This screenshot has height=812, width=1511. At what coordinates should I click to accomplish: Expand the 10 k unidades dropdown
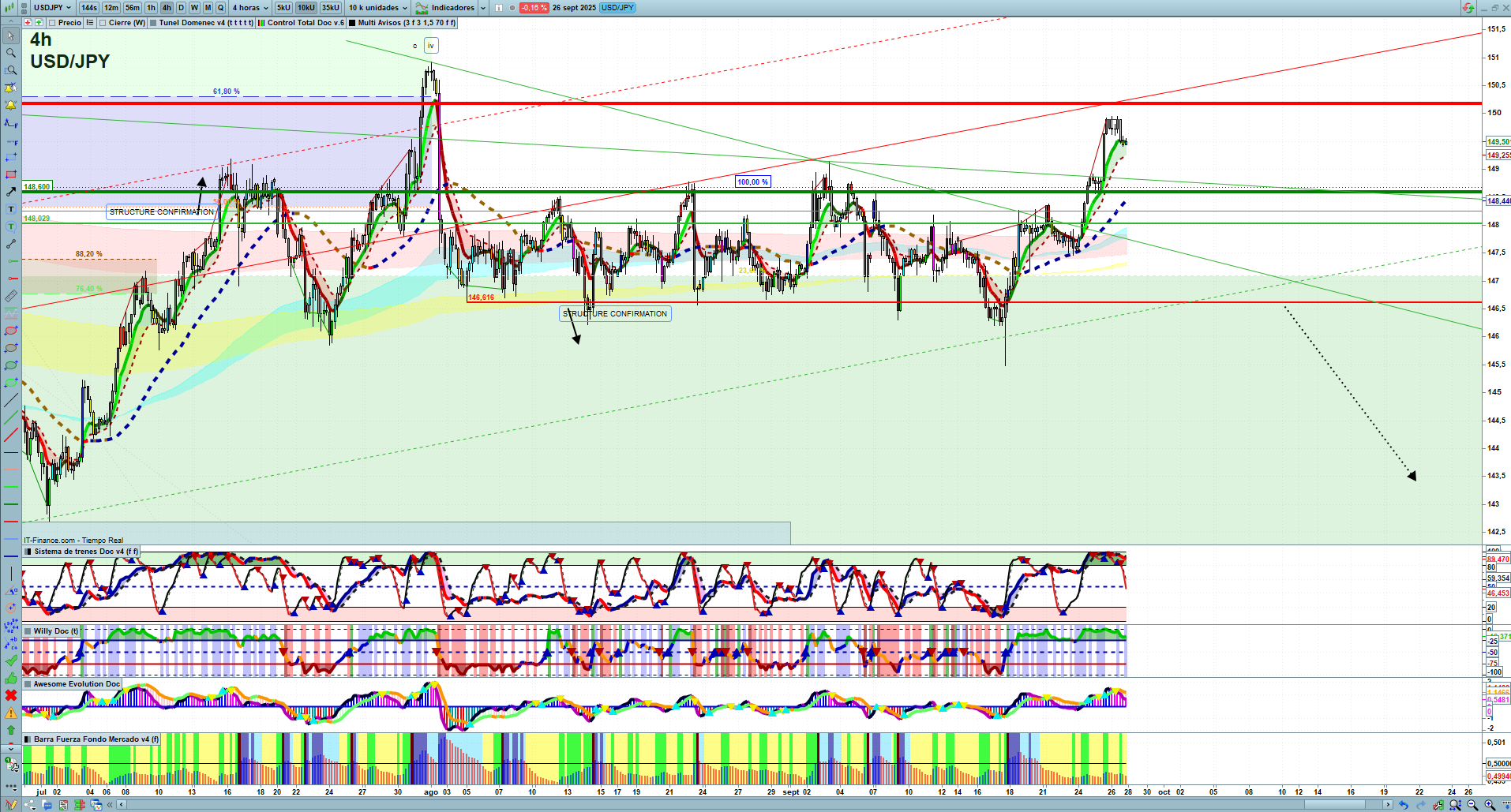pyautogui.click(x=378, y=8)
